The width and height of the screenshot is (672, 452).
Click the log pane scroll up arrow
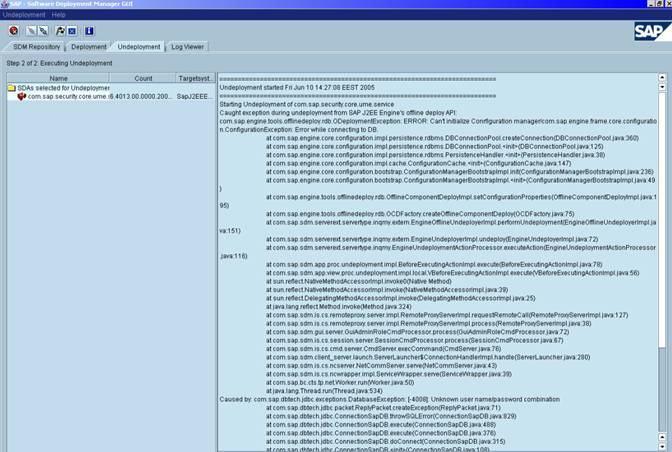pyautogui.click(x=664, y=79)
